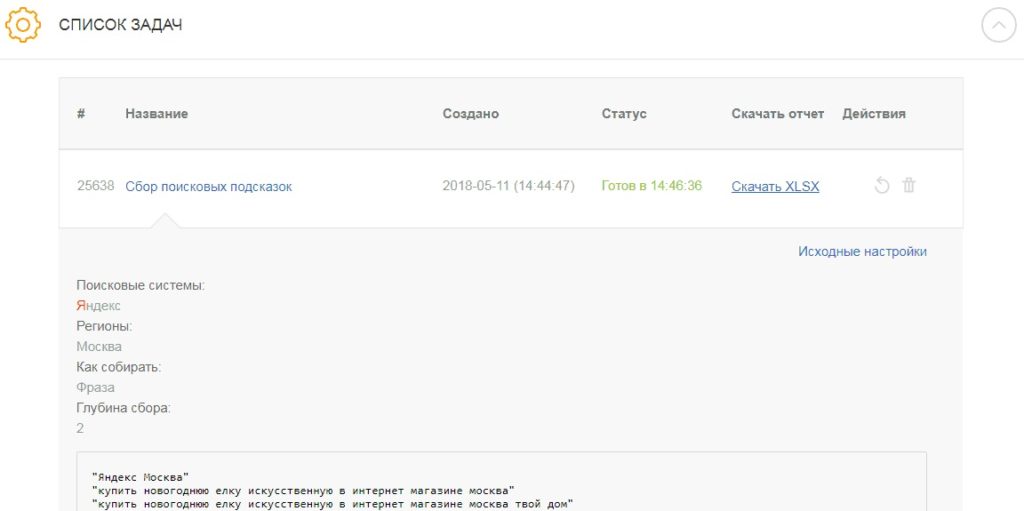Click the Статус column header

click(x=624, y=114)
